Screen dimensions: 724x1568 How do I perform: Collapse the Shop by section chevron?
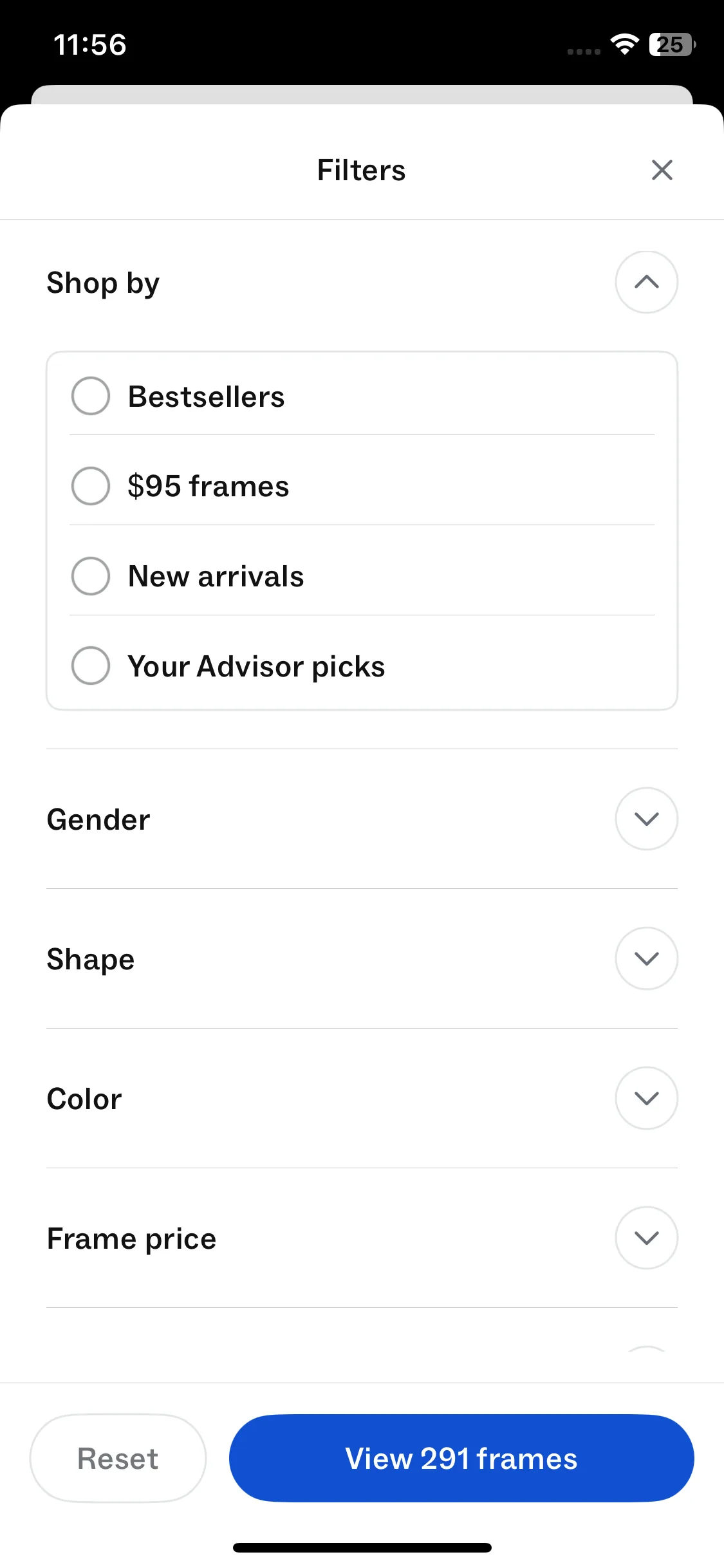click(x=646, y=283)
